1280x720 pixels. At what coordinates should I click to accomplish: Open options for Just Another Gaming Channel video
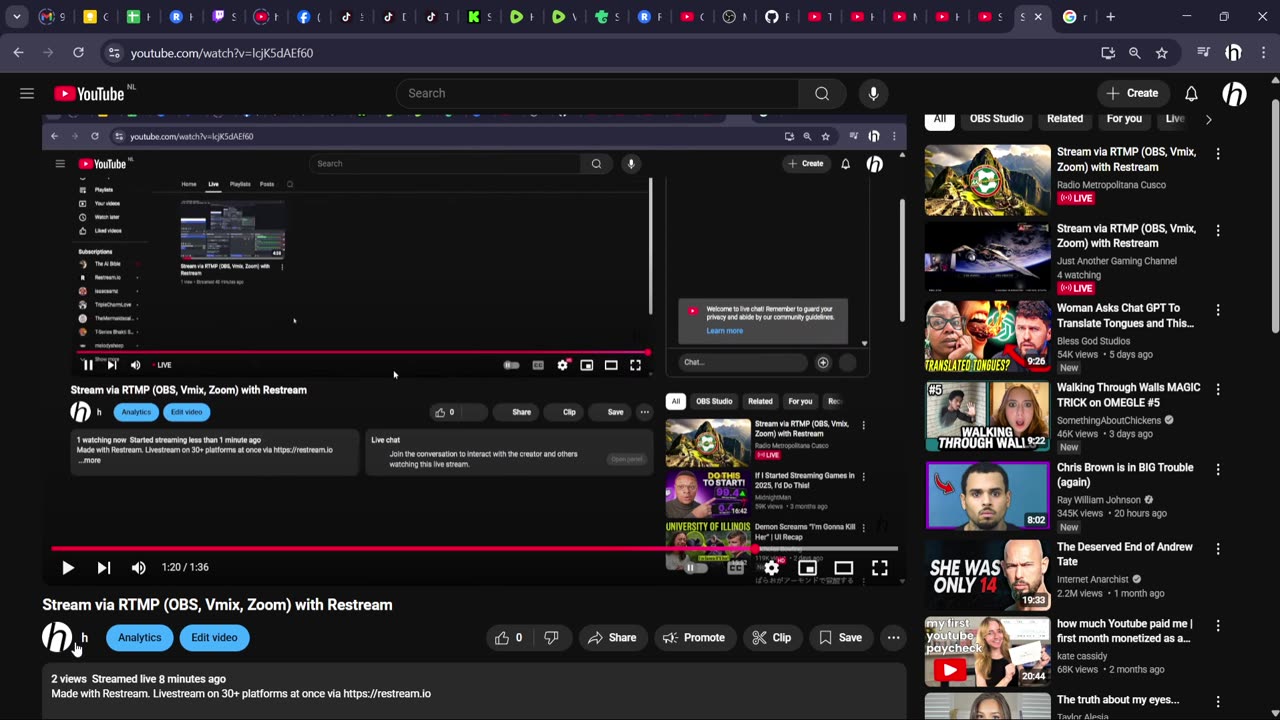[1217, 230]
